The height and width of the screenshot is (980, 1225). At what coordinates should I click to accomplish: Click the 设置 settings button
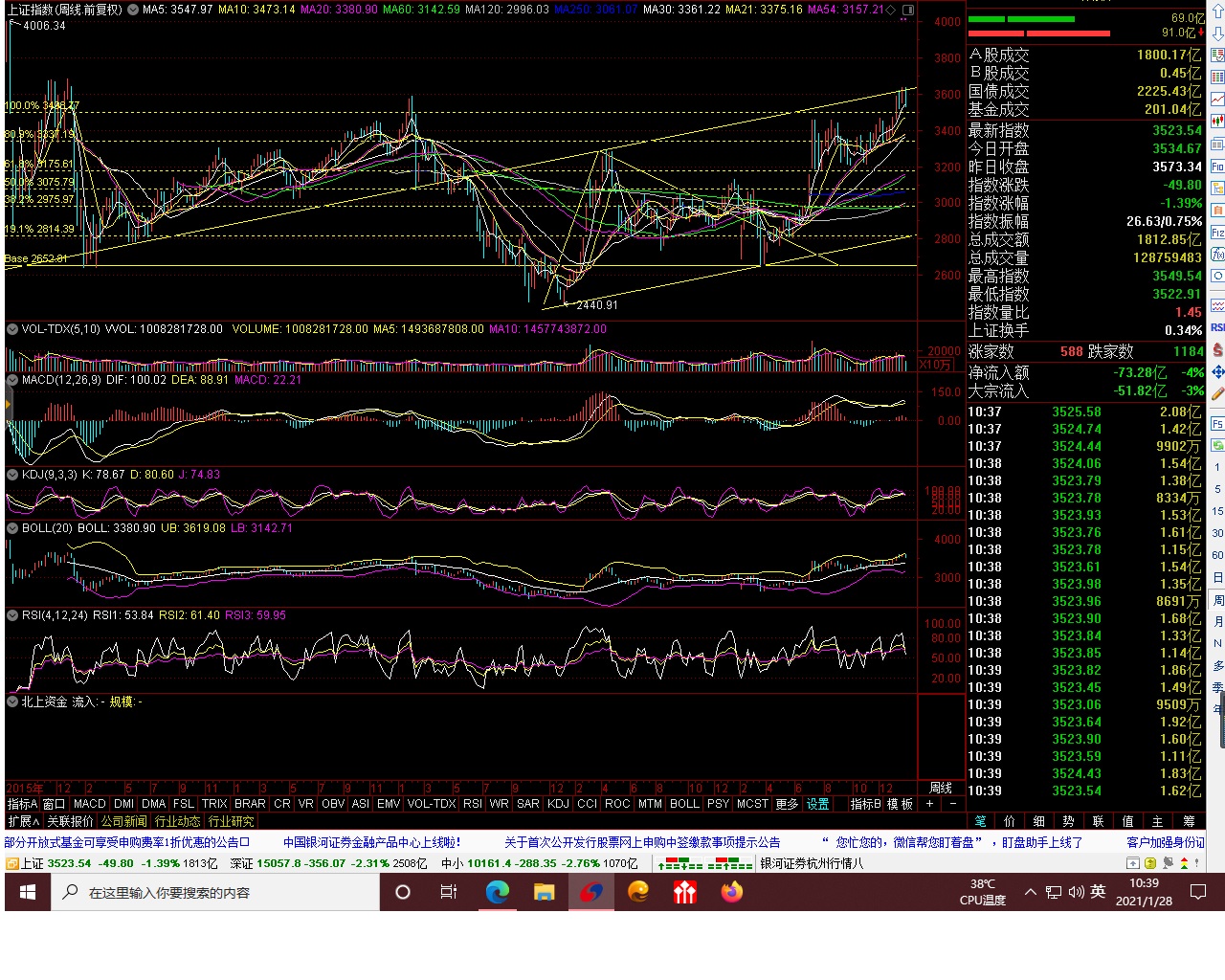click(817, 804)
